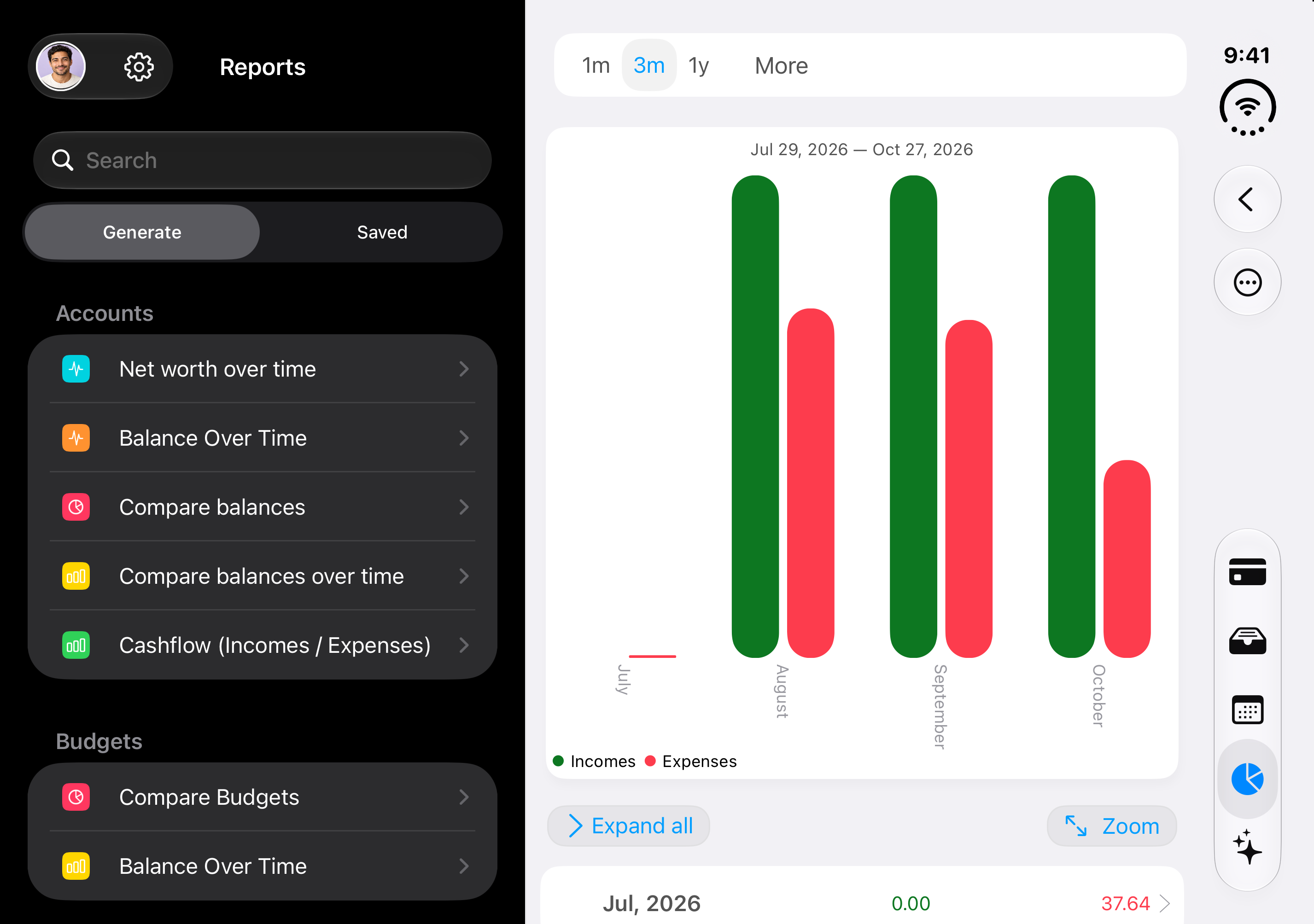This screenshot has width=1314, height=924.
Task: Click the red Expenses legend dot
Action: [650, 761]
